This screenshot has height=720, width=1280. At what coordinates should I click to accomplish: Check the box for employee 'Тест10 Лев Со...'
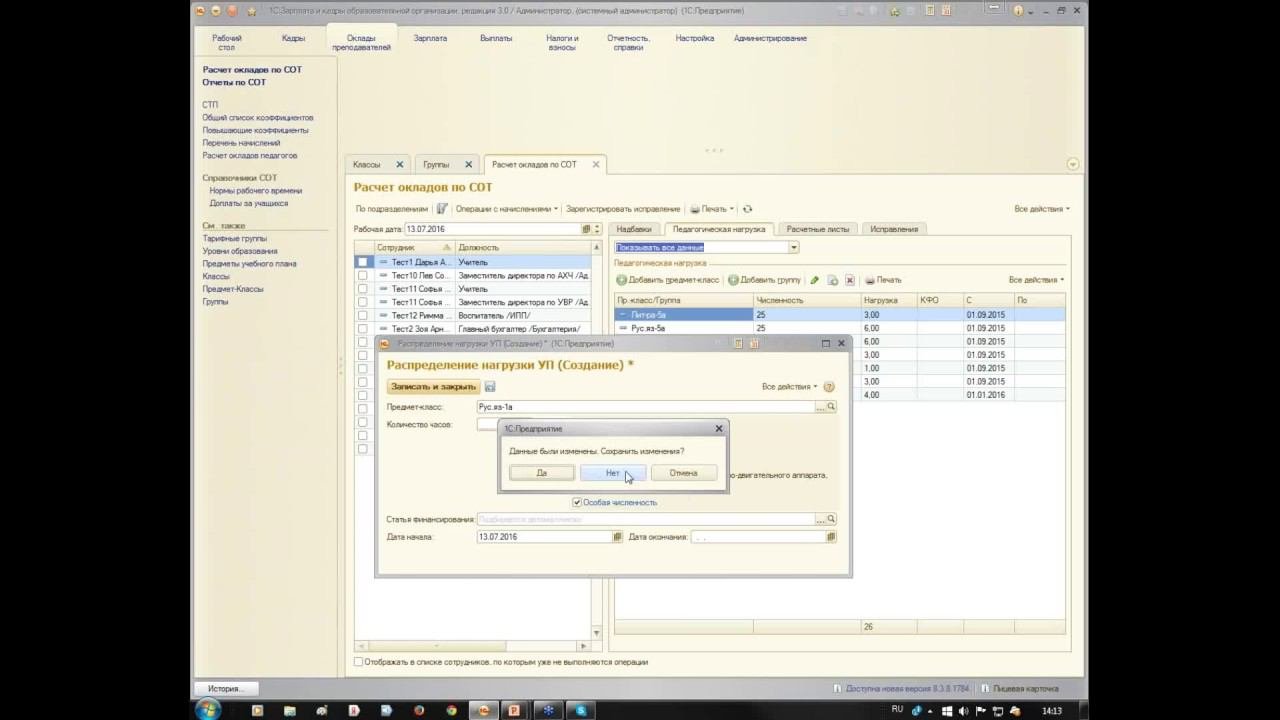362,275
